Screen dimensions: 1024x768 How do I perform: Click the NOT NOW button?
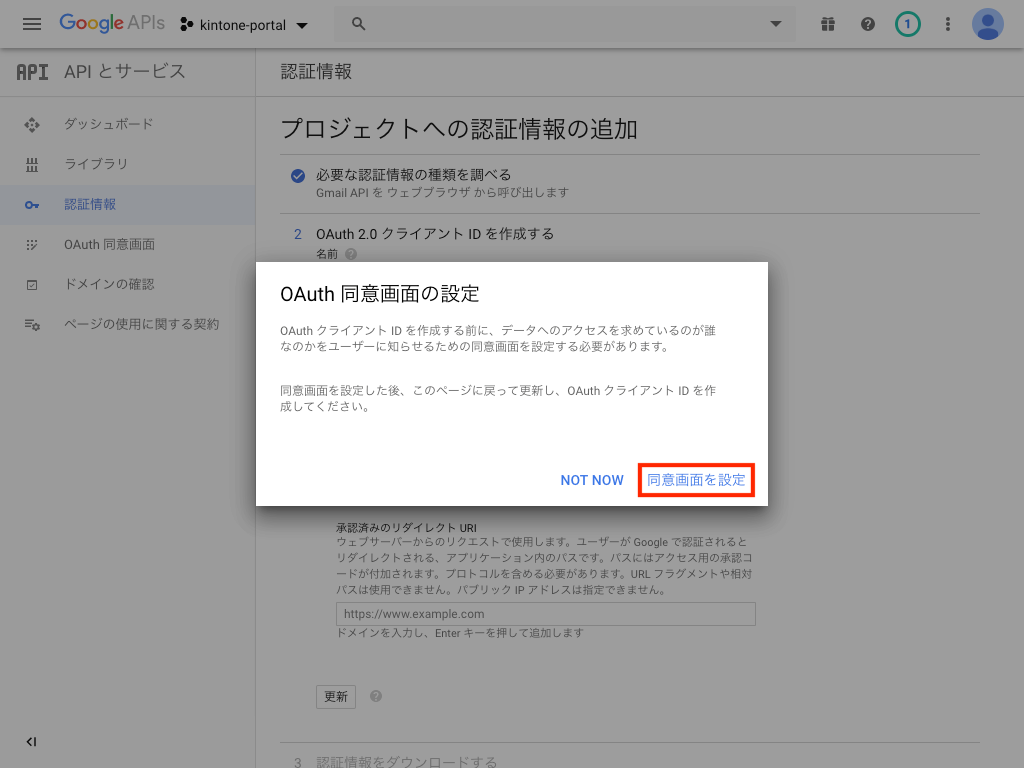click(x=592, y=480)
